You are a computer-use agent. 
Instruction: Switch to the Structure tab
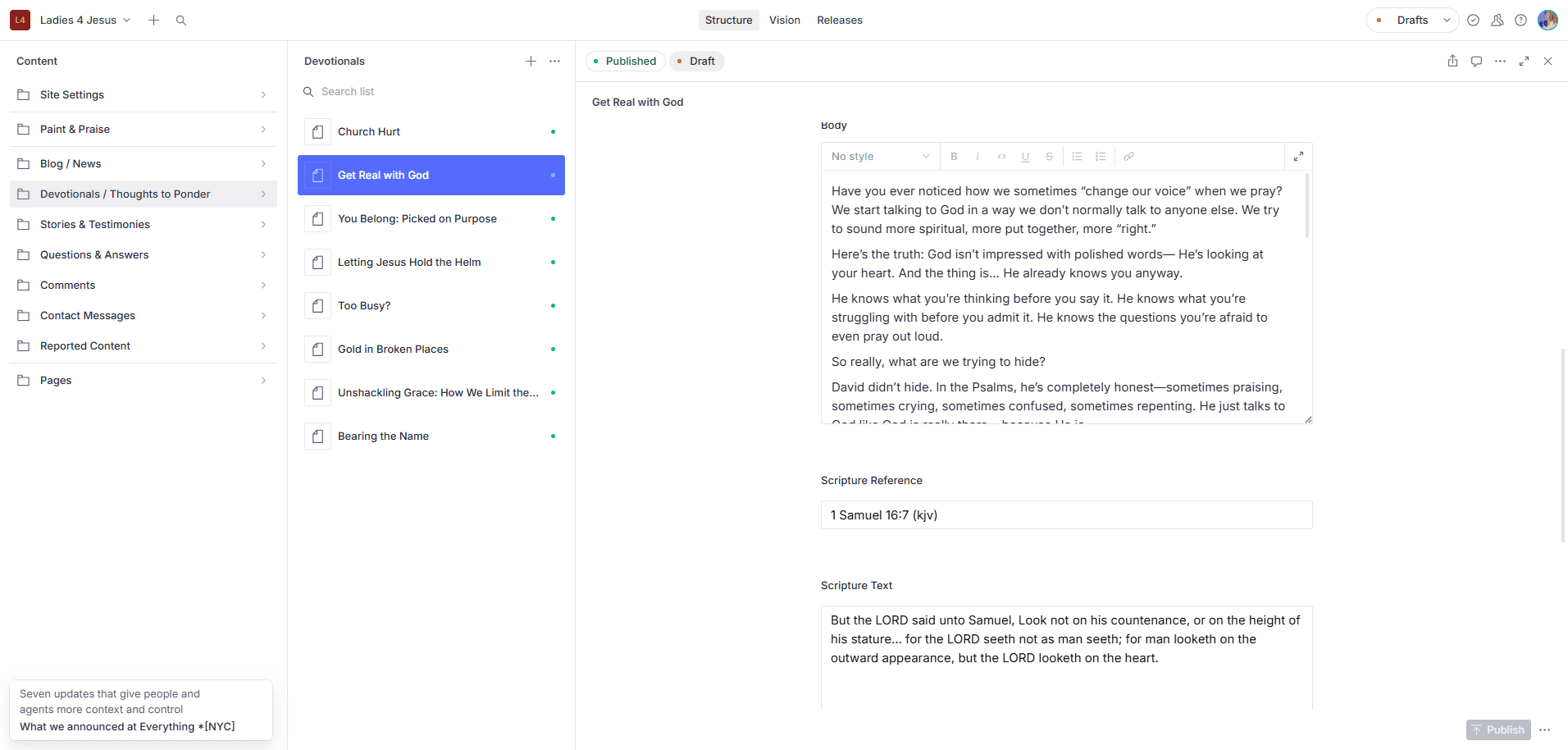point(728,21)
